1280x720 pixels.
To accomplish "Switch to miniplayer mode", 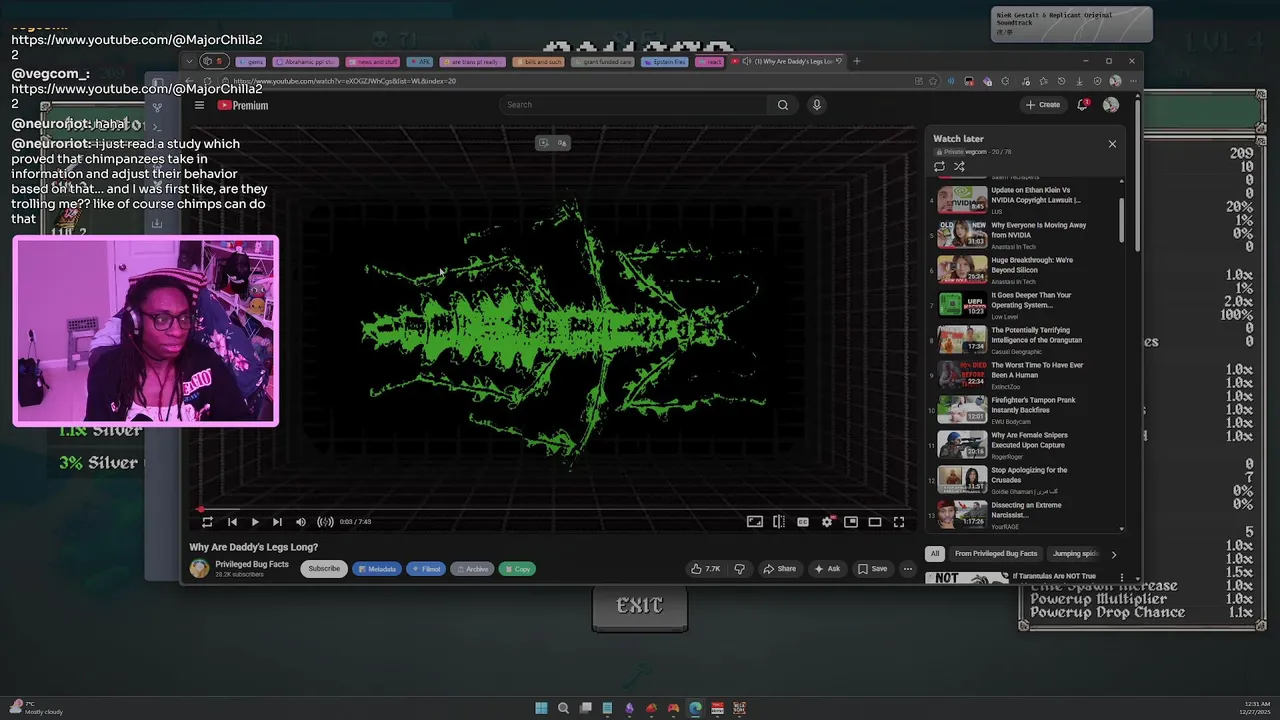I will coord(850,522).
